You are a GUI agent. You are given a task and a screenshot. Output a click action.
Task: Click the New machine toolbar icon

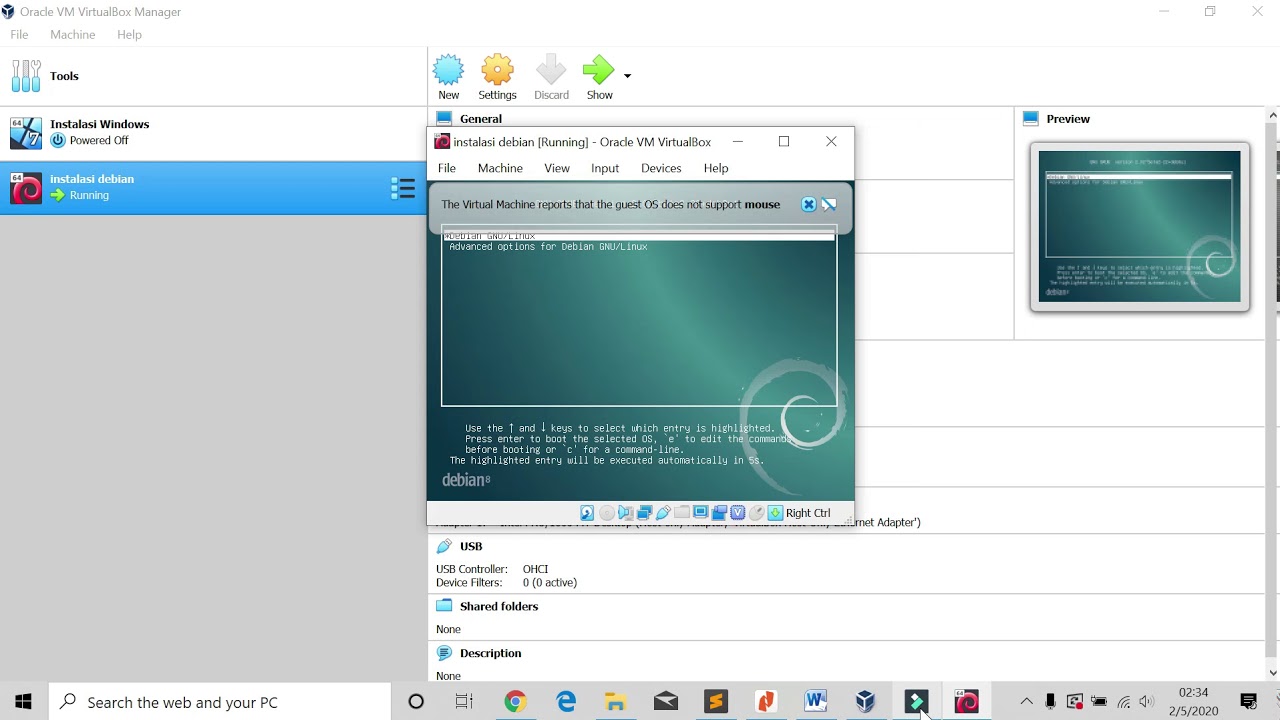pyautogui.click(x=448, y=78)
